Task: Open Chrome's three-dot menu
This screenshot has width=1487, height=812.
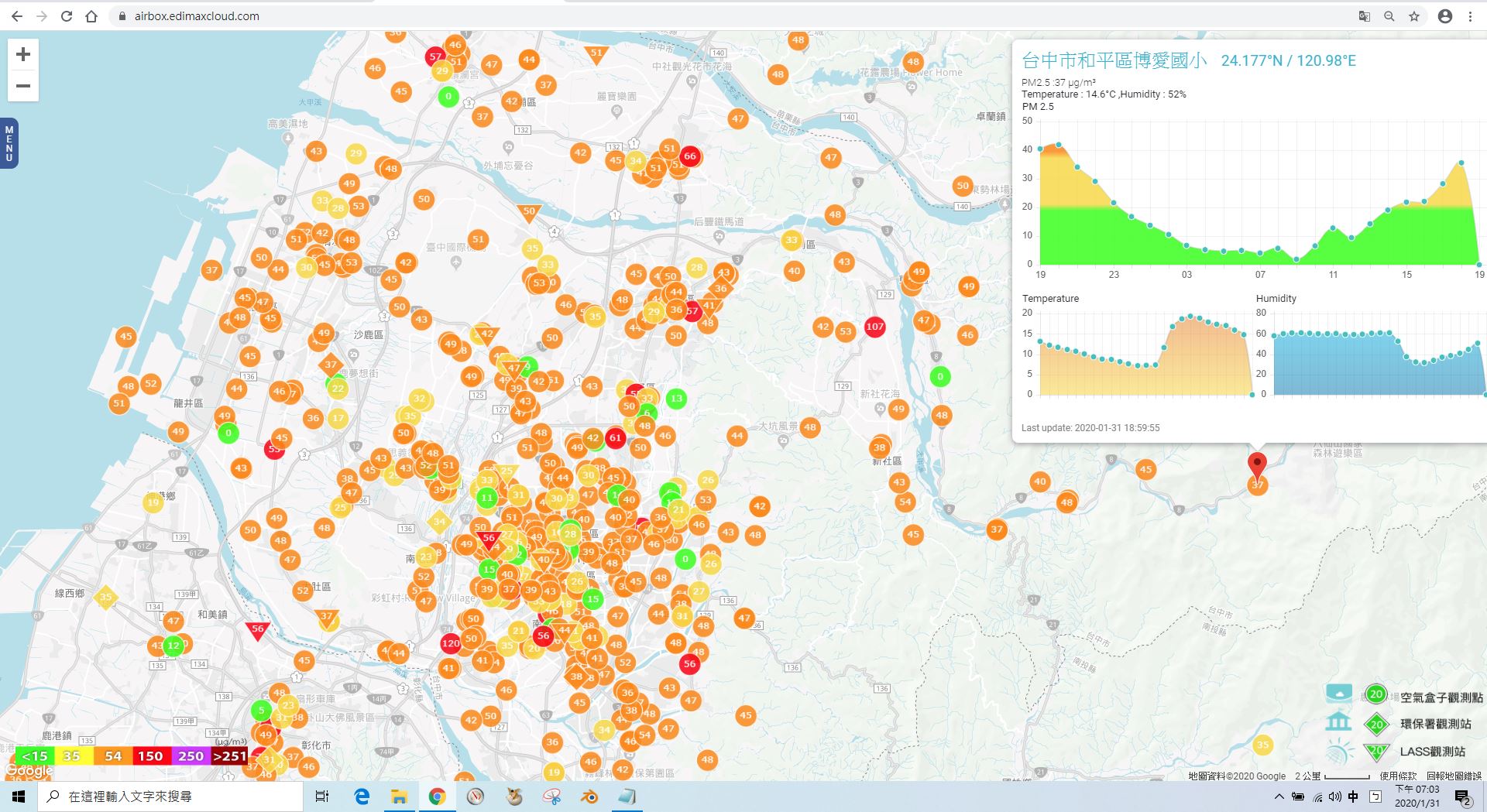Action: (x=1470, y=16)
